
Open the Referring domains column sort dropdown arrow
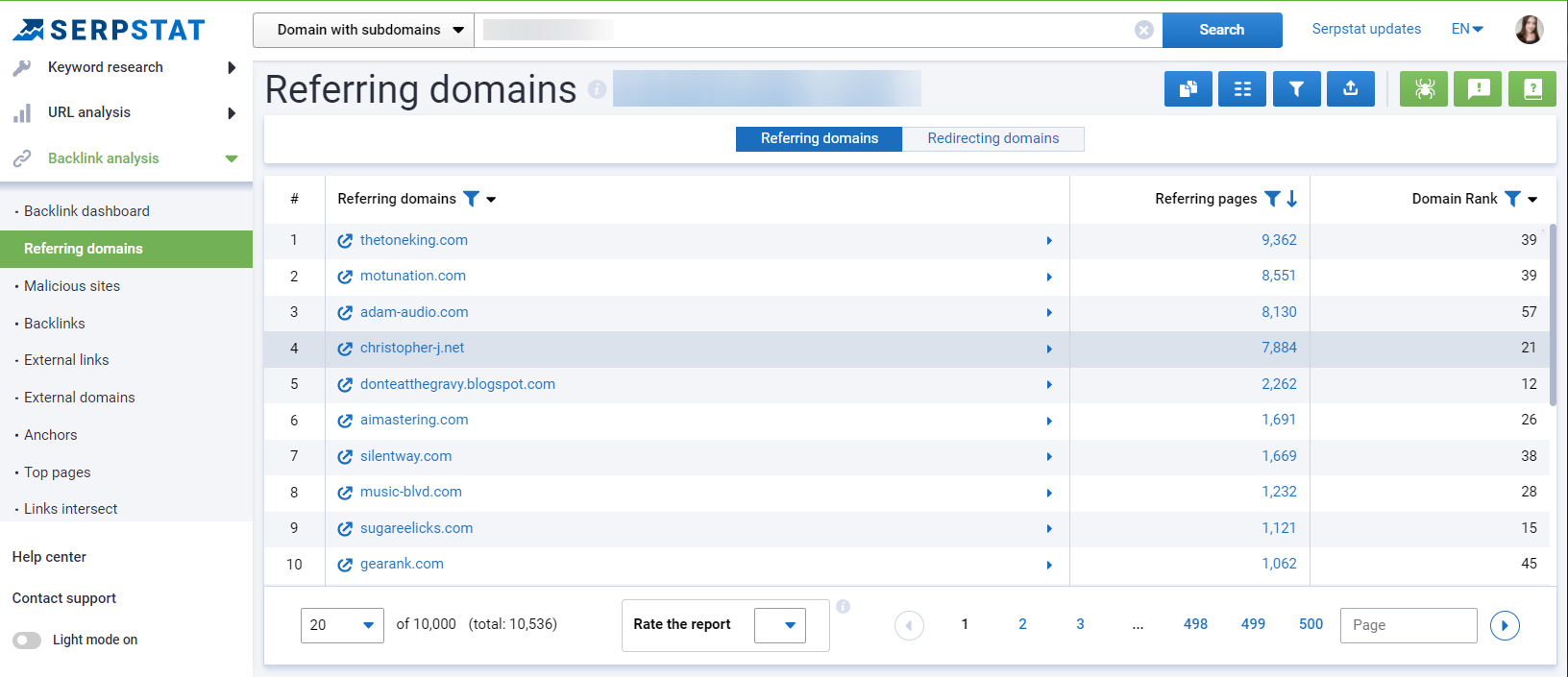pyautogui.click(x=491, y=200)
